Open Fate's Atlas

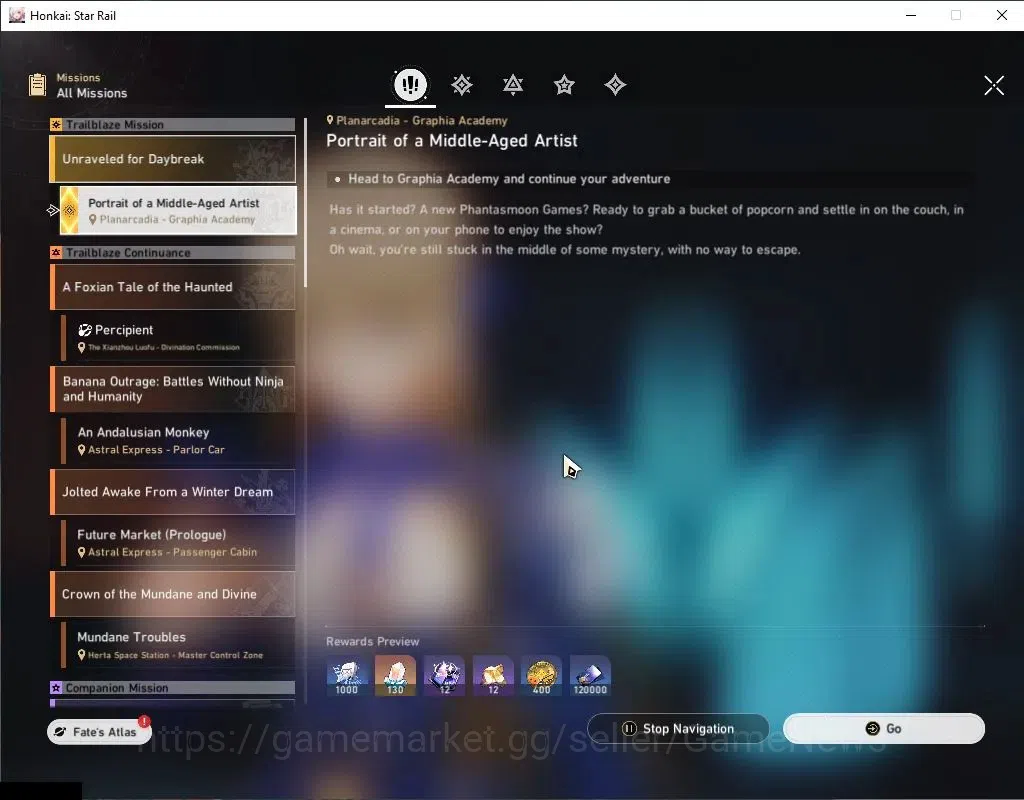pos(99,731)
